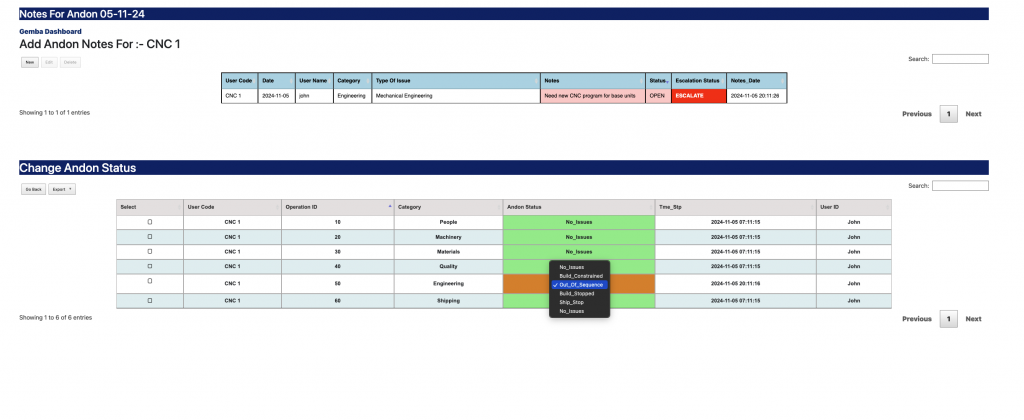Select the Shipping row checkbox
The image size is (1024, 420).
[150, 300]
